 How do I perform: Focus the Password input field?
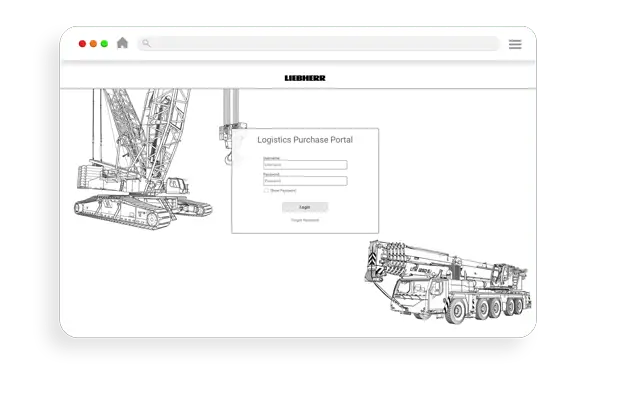click(305, 181)
